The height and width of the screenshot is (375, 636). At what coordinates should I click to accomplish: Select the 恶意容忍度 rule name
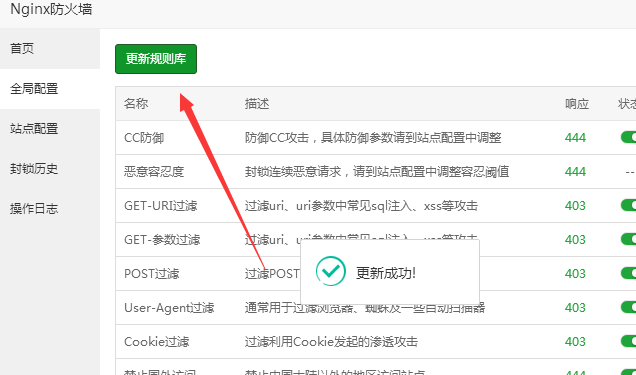pos(154,172)
